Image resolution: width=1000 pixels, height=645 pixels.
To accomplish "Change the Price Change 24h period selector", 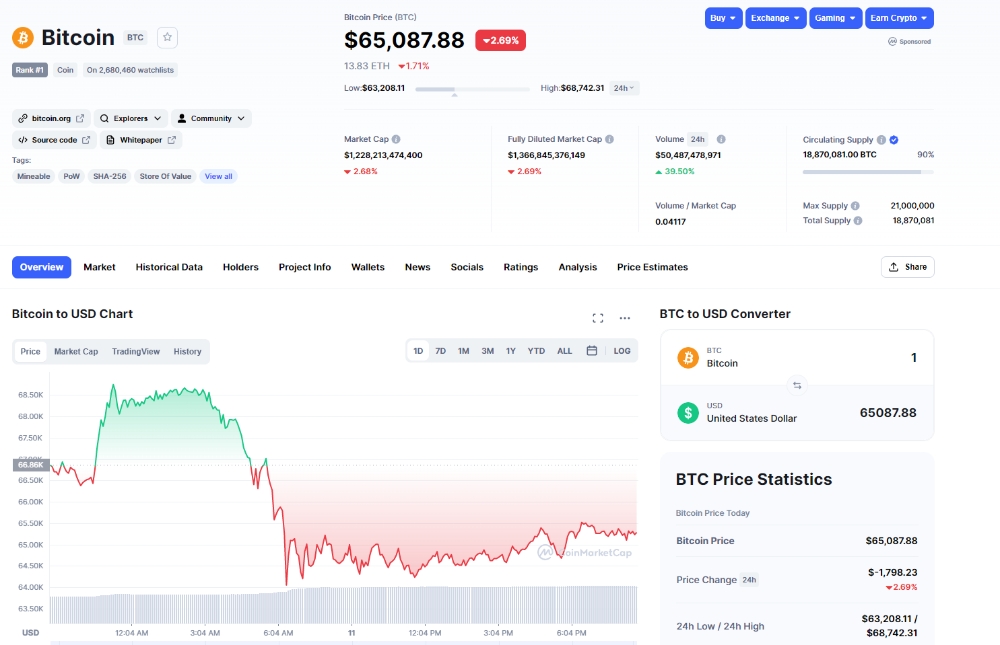I will [749, 580].
